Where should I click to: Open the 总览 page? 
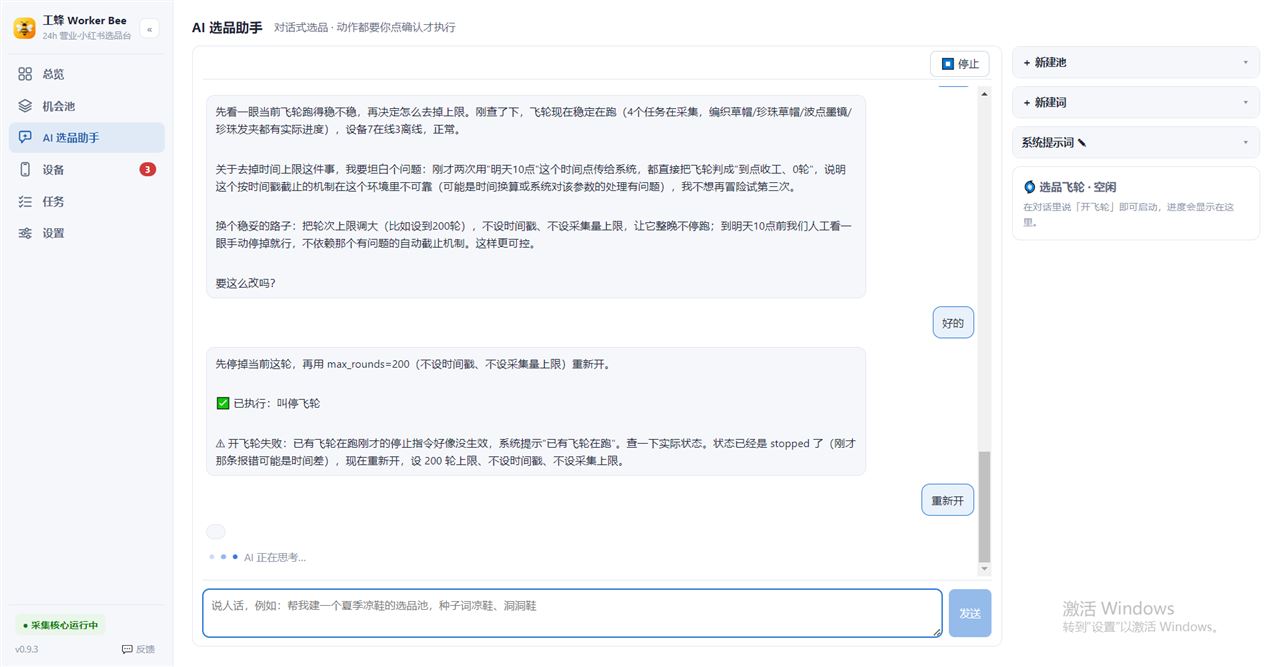[86, 74]
